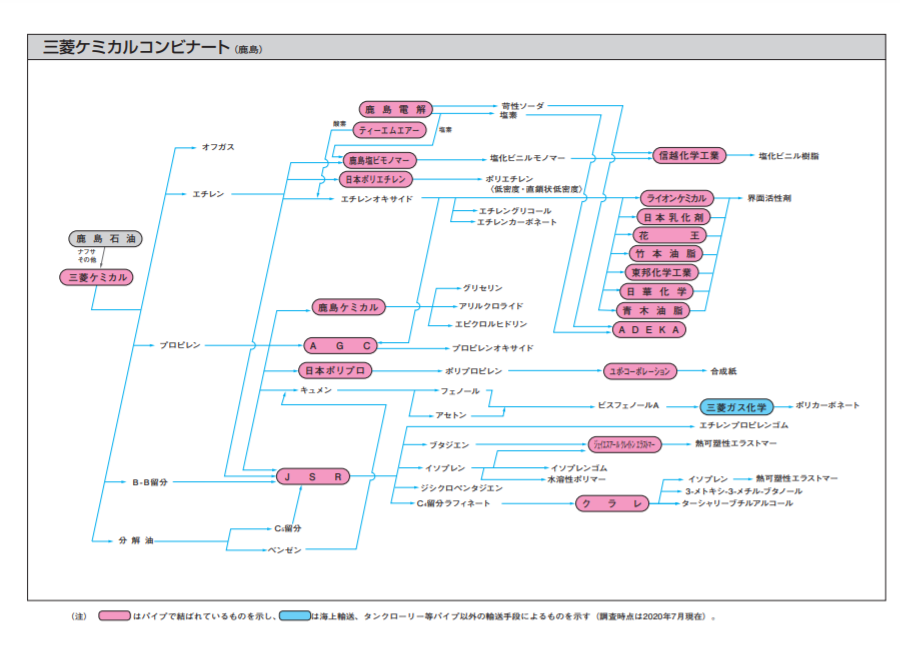This screenshot has height=650, width=900.
Task: Select the エチレンオキサイド label
Action: (377, 199)
